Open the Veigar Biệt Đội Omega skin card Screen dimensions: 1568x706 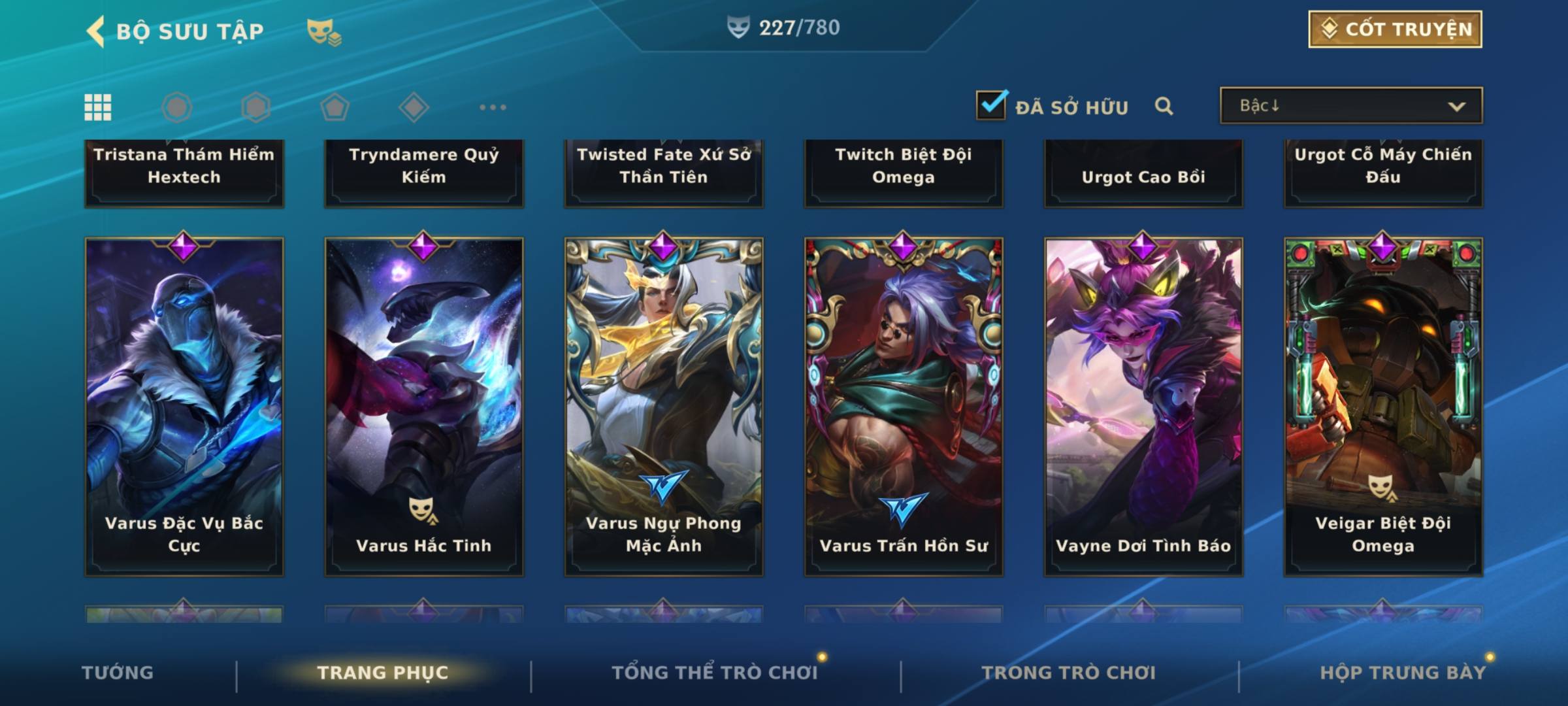pyautogui.click(x=1383, y=407)
